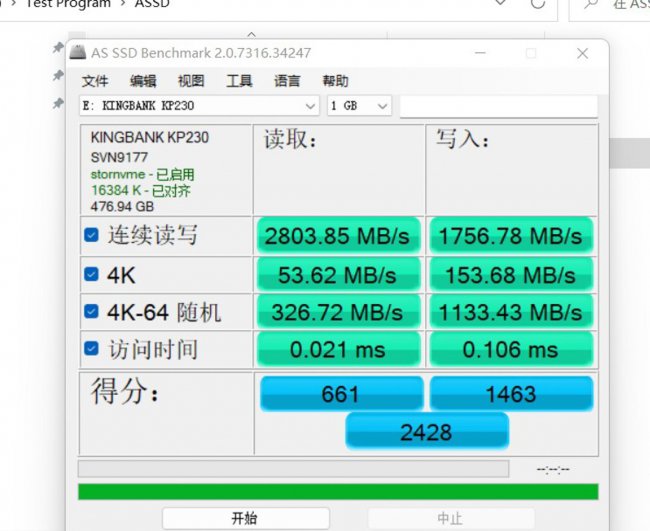This screenshot has height=531, width=650.
Task: Click the 1133.43 MB/s 4K-64 write result
Action: 512,312
